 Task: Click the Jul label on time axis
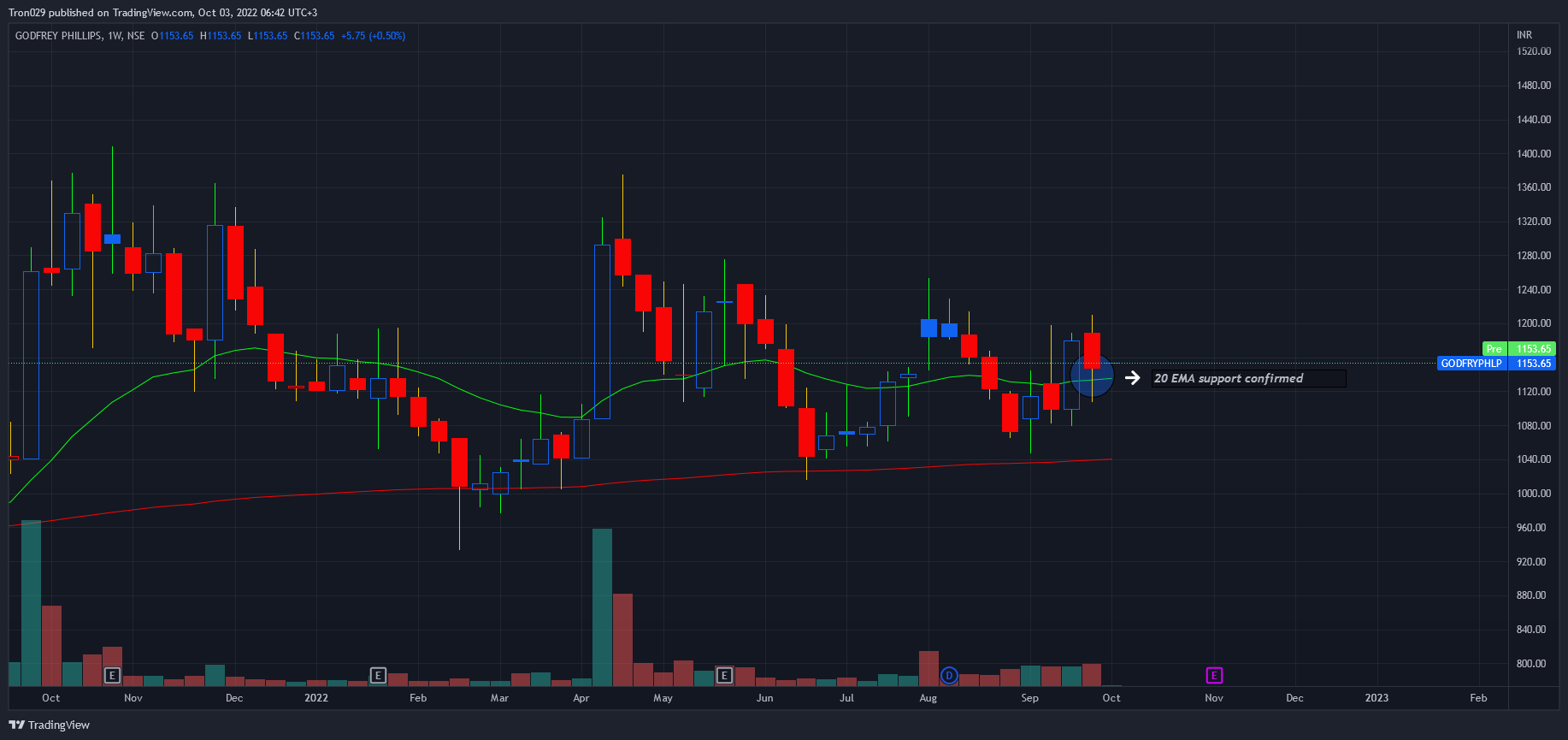pos(846,698)
